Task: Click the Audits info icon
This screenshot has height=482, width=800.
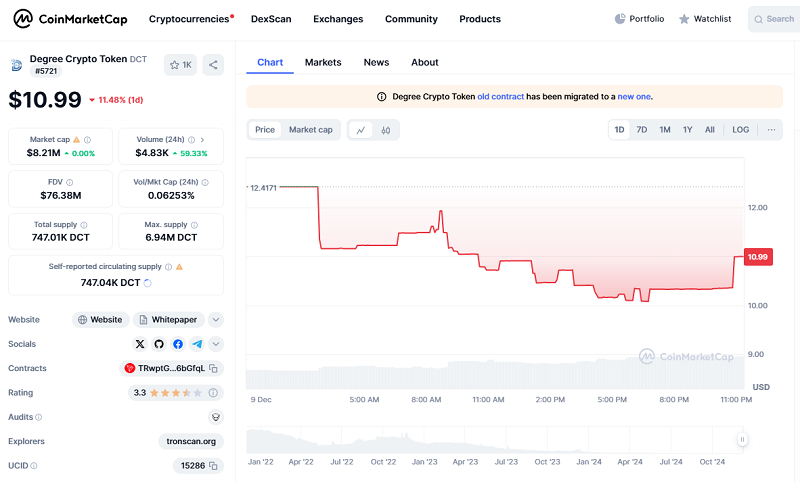Action: tap(38, 417)
